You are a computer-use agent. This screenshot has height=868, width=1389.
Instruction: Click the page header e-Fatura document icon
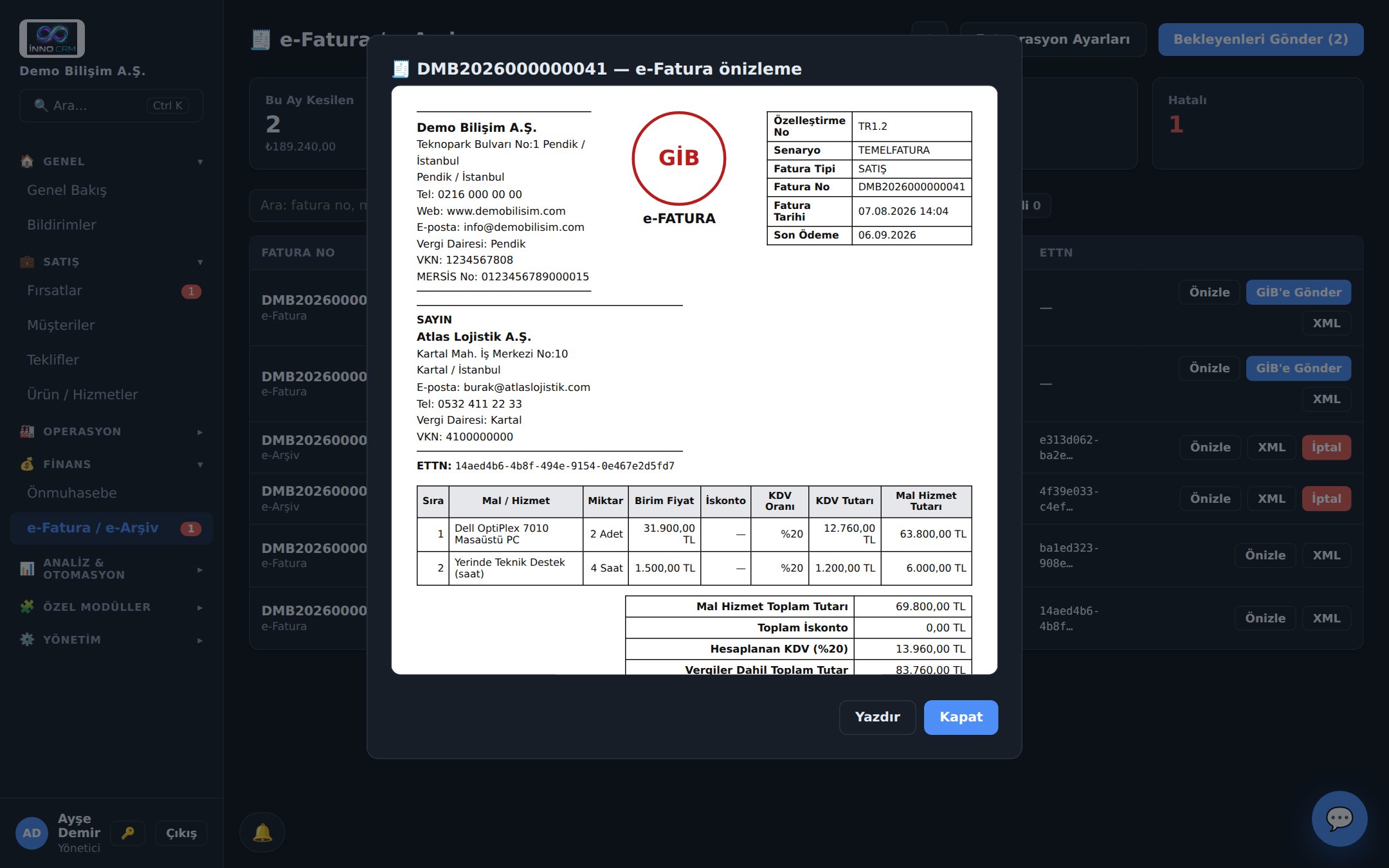click(x=260, y=40)
